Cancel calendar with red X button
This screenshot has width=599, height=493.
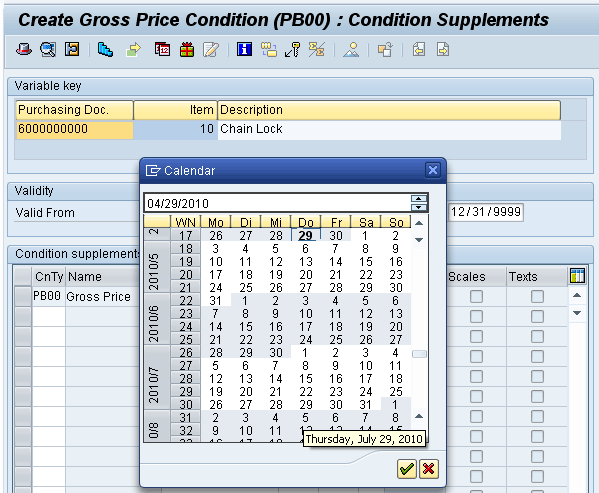[x=429, y=469]
